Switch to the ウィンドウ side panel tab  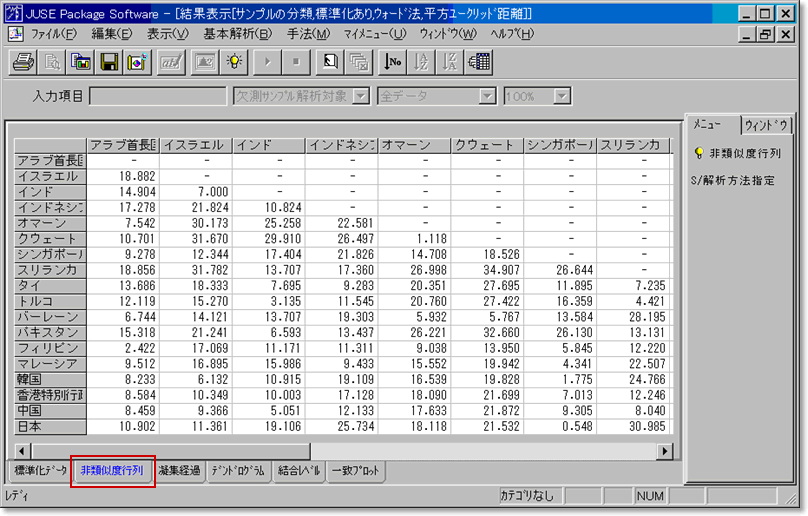[x=767, y=125]
